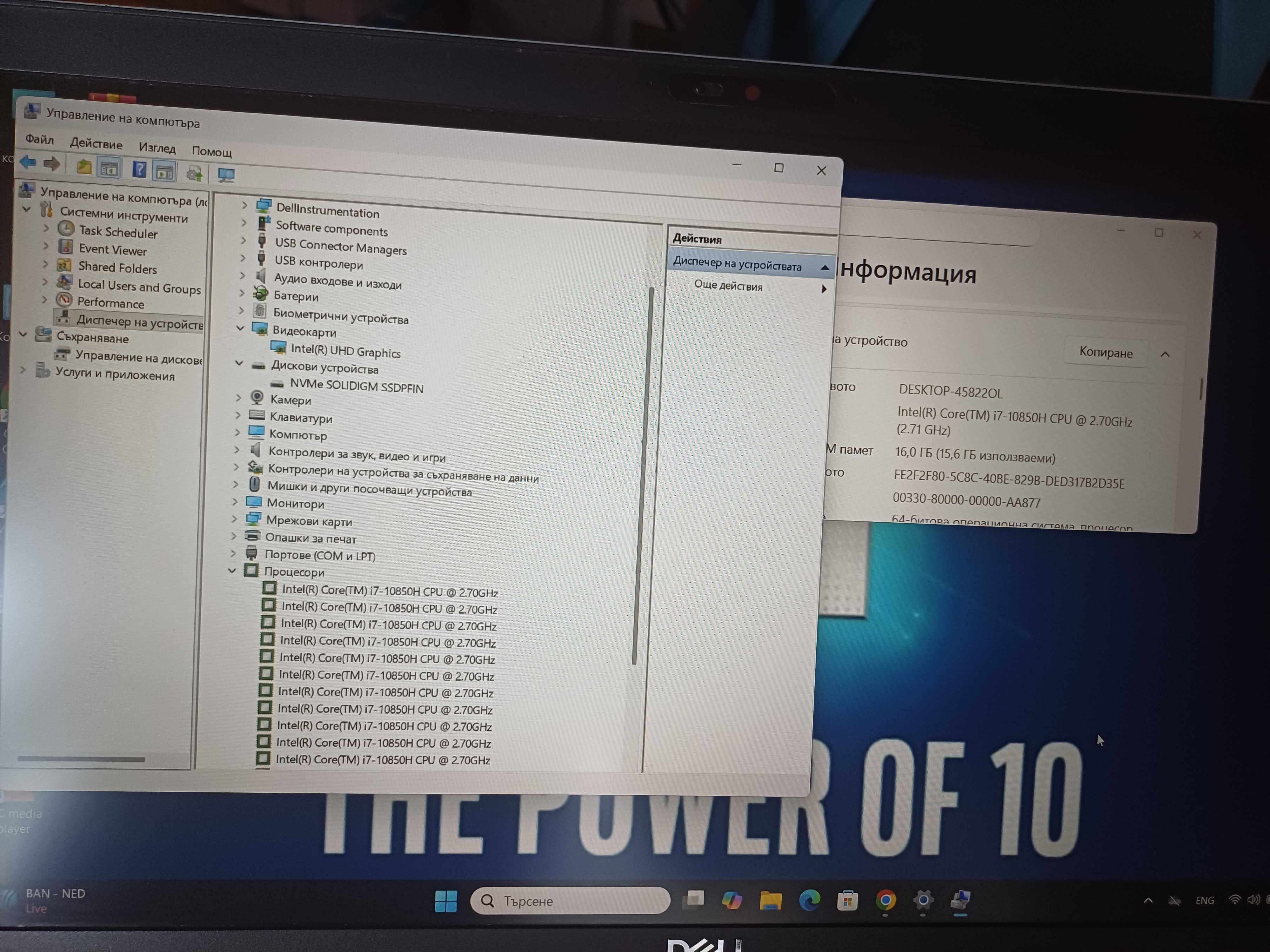Select USB Connector Managers category
Screen dimensions: 1270x952
point(341,247)
